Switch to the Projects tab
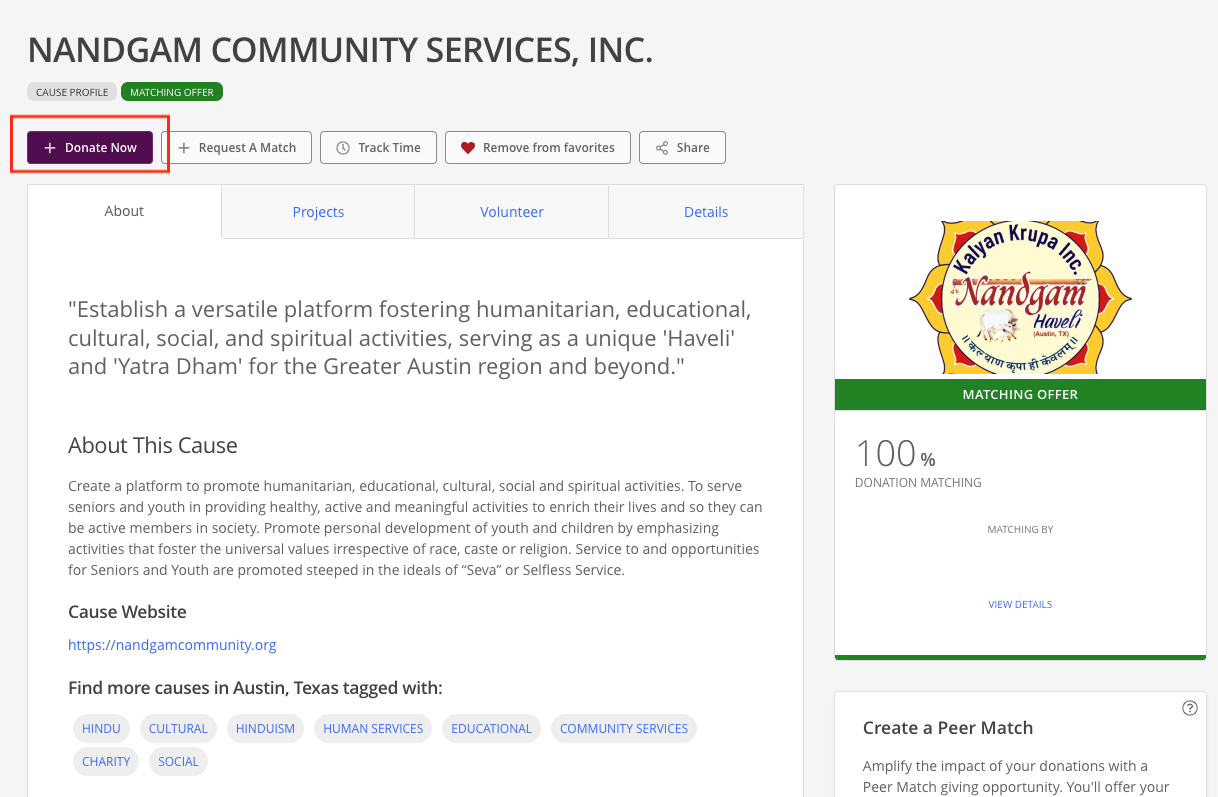Image resolution: width=1218 pixels, height=797 pixels. 318,212
